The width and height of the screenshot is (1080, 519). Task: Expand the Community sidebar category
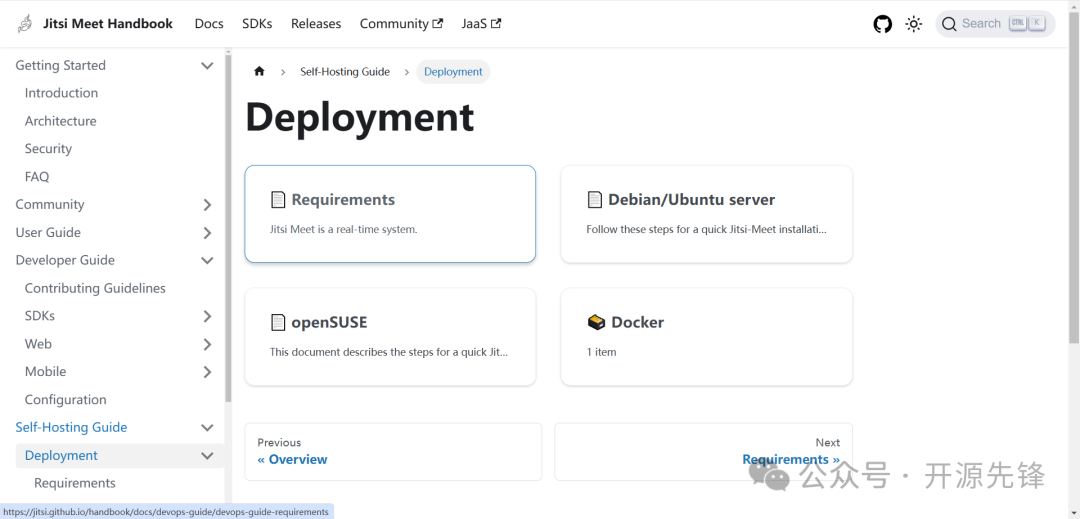coord(207,205)
